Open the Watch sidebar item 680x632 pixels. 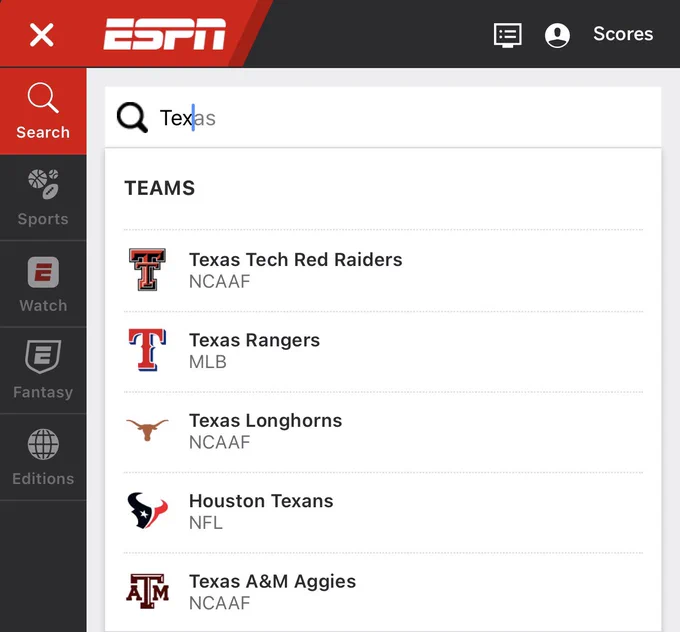pyautogui.click(x=43, y=284)
